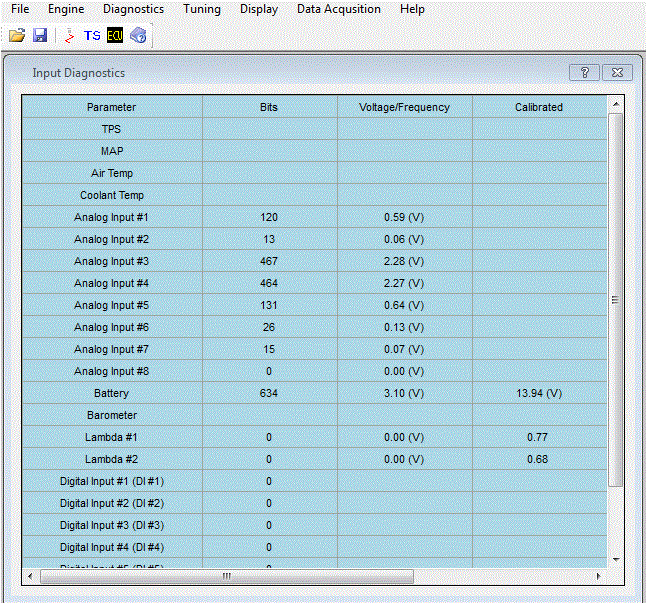Click the Voltage/Frequency column header
The height and width of the screenshot is (604, 647).
[x=404, y=107]
